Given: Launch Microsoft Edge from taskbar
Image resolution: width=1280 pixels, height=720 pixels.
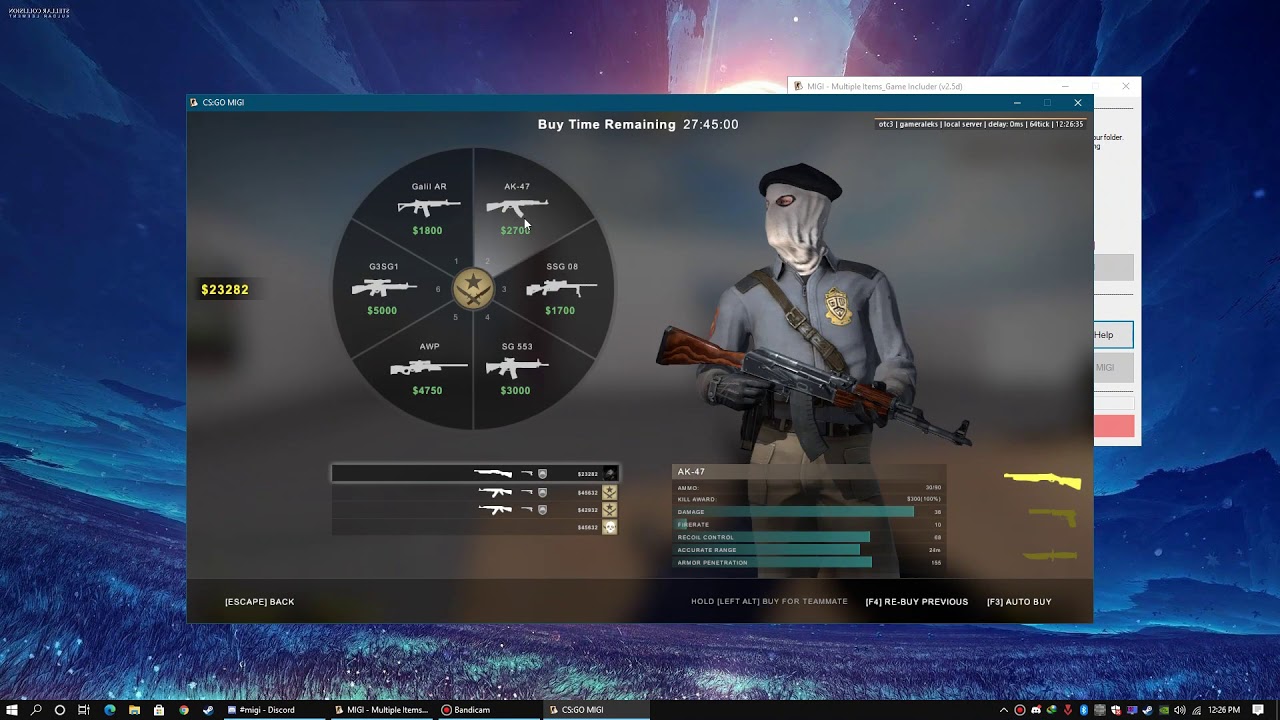Looking at the screenshot, I should pyautogui.click(x=110, y=710).
